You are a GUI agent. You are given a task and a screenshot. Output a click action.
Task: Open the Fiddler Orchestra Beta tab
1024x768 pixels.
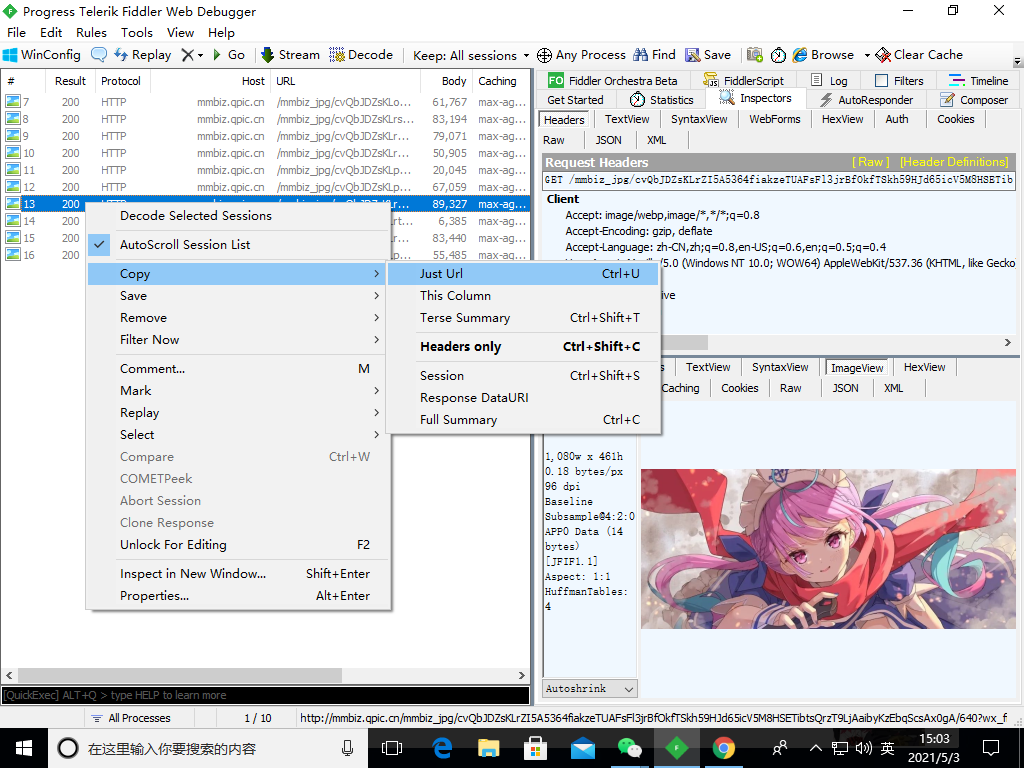tap(613, 80)
